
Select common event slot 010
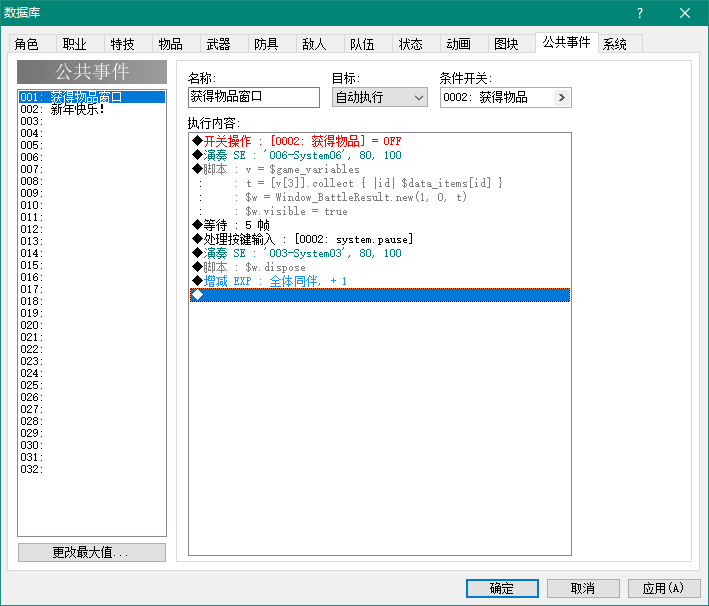pos(92,205)
